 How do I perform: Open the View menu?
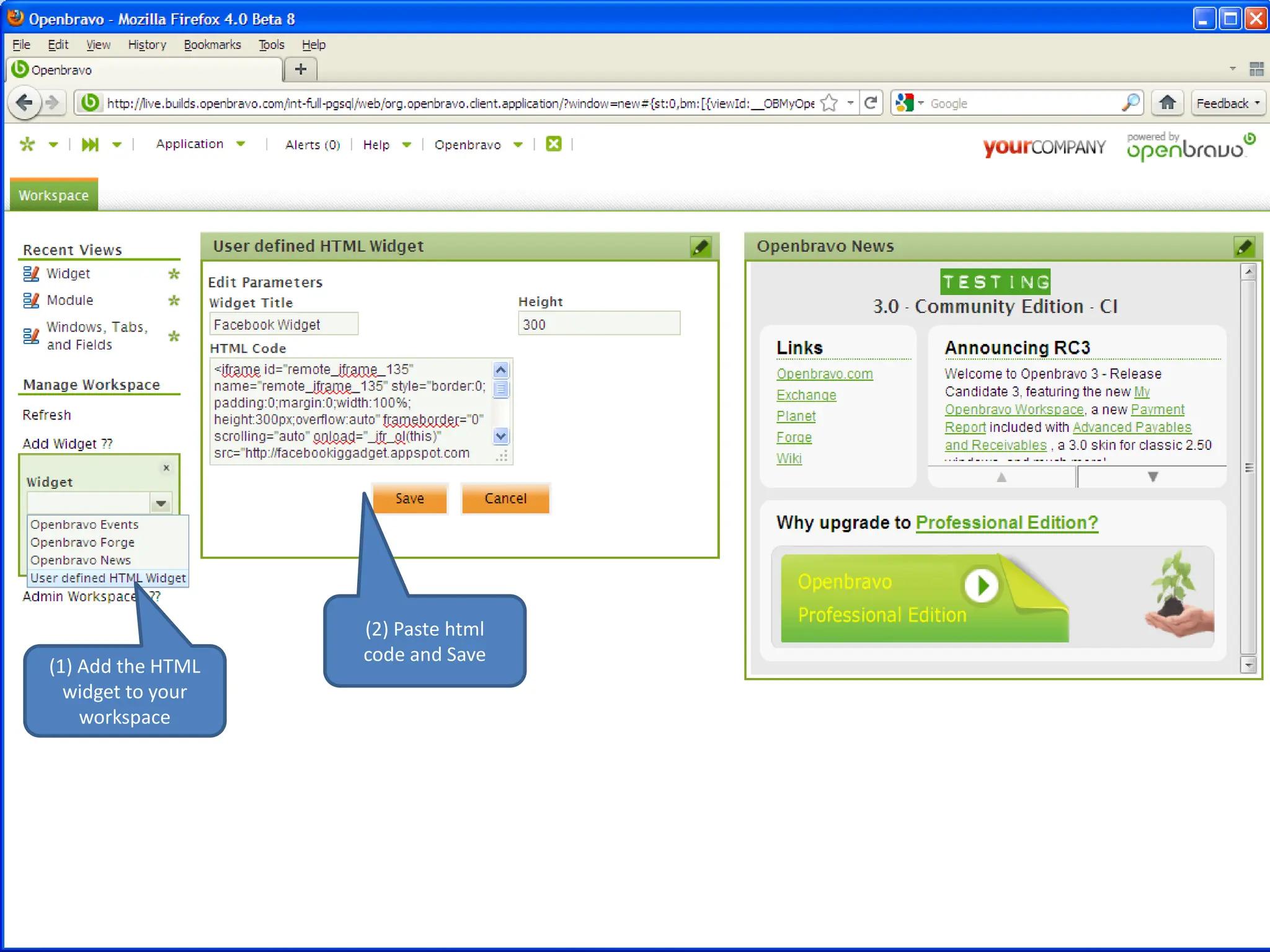(x=98, y=45)
